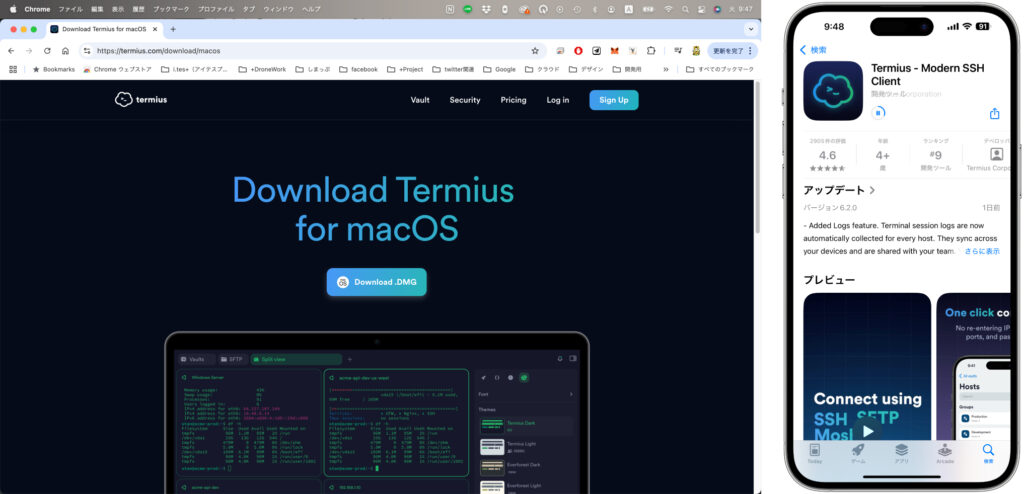Play the Connect using SSH preview video

[x=867, y=431]
